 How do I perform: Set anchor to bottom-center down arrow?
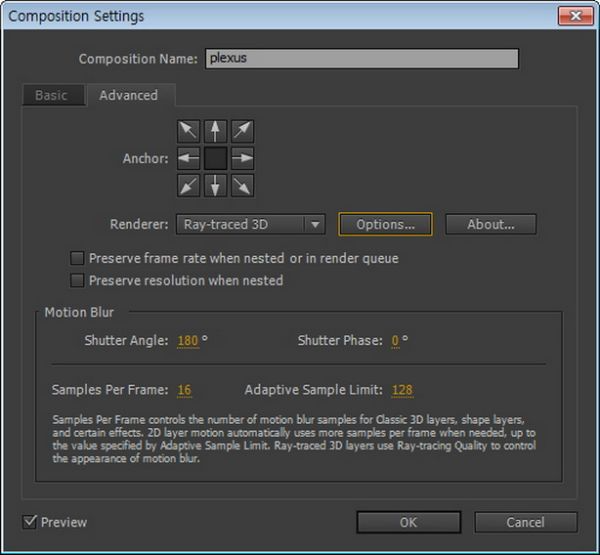(215, 186)
